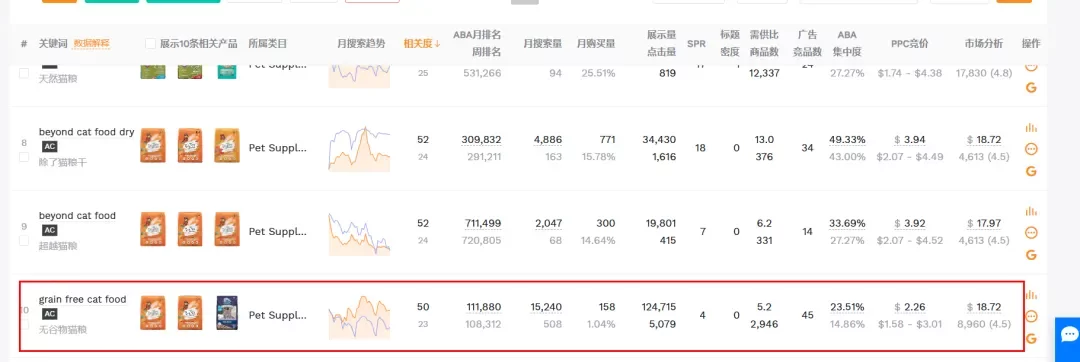
Task: Select checkbox for 天然猫粮 row
Action: point(24,73)
